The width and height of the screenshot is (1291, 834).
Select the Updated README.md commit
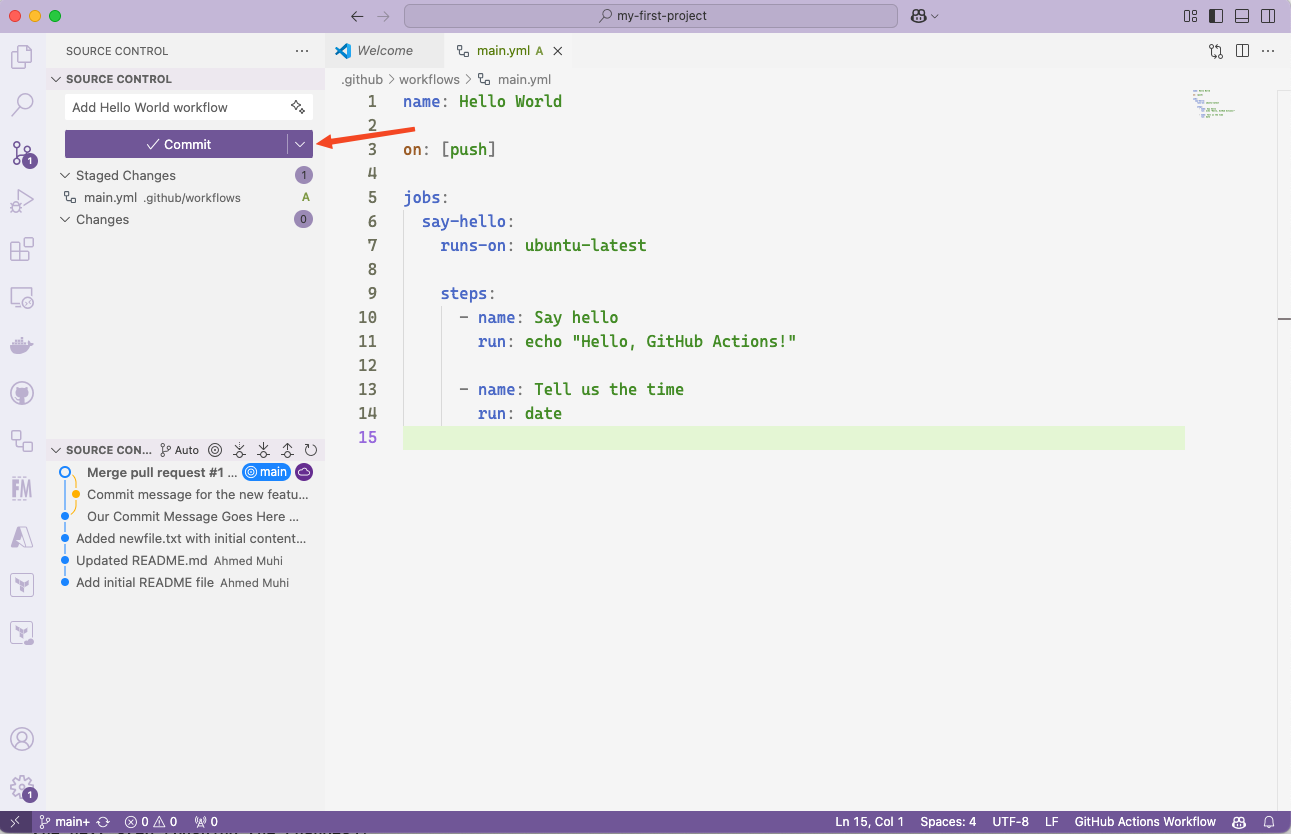coord(185,560)
